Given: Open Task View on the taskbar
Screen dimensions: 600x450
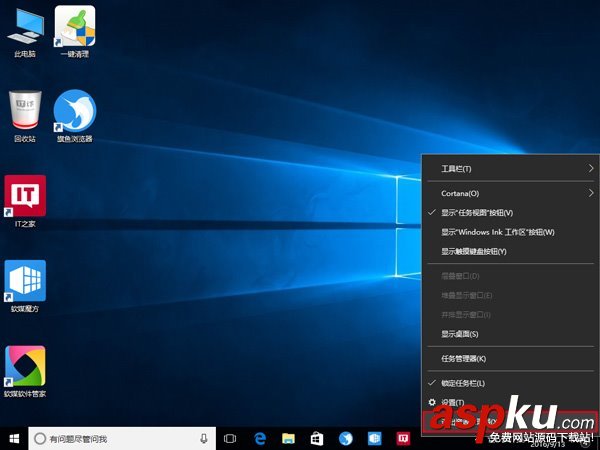Looking at the screenshot, I should [230, 439].
